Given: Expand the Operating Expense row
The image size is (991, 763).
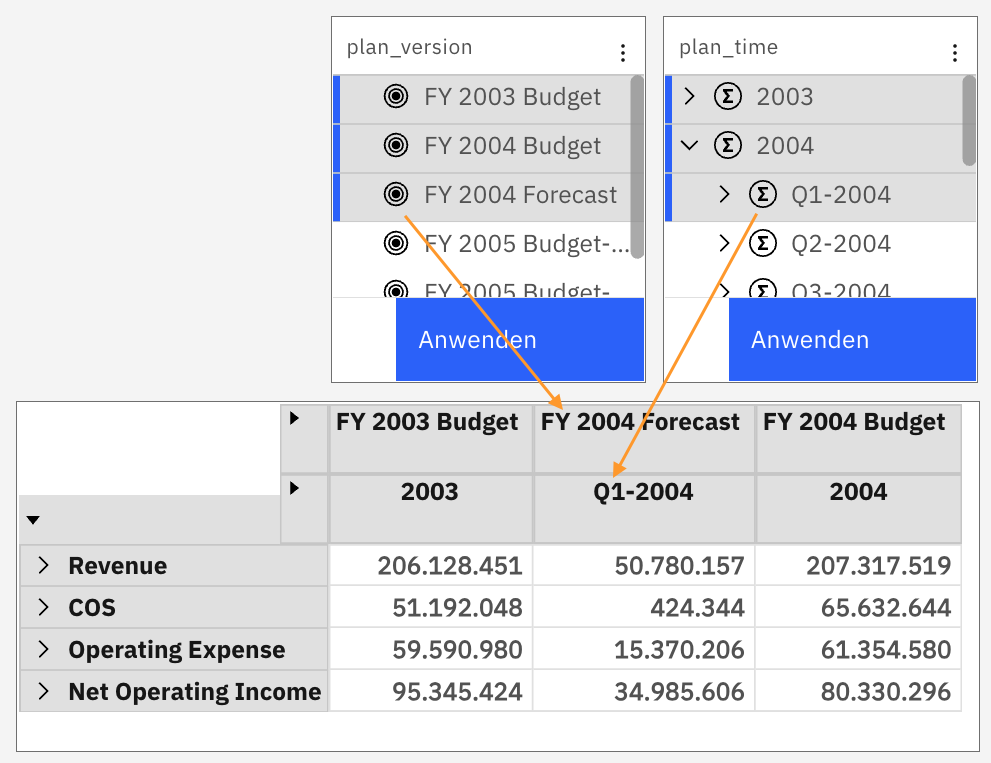Looking at the screenshot, I should [43, 650].
